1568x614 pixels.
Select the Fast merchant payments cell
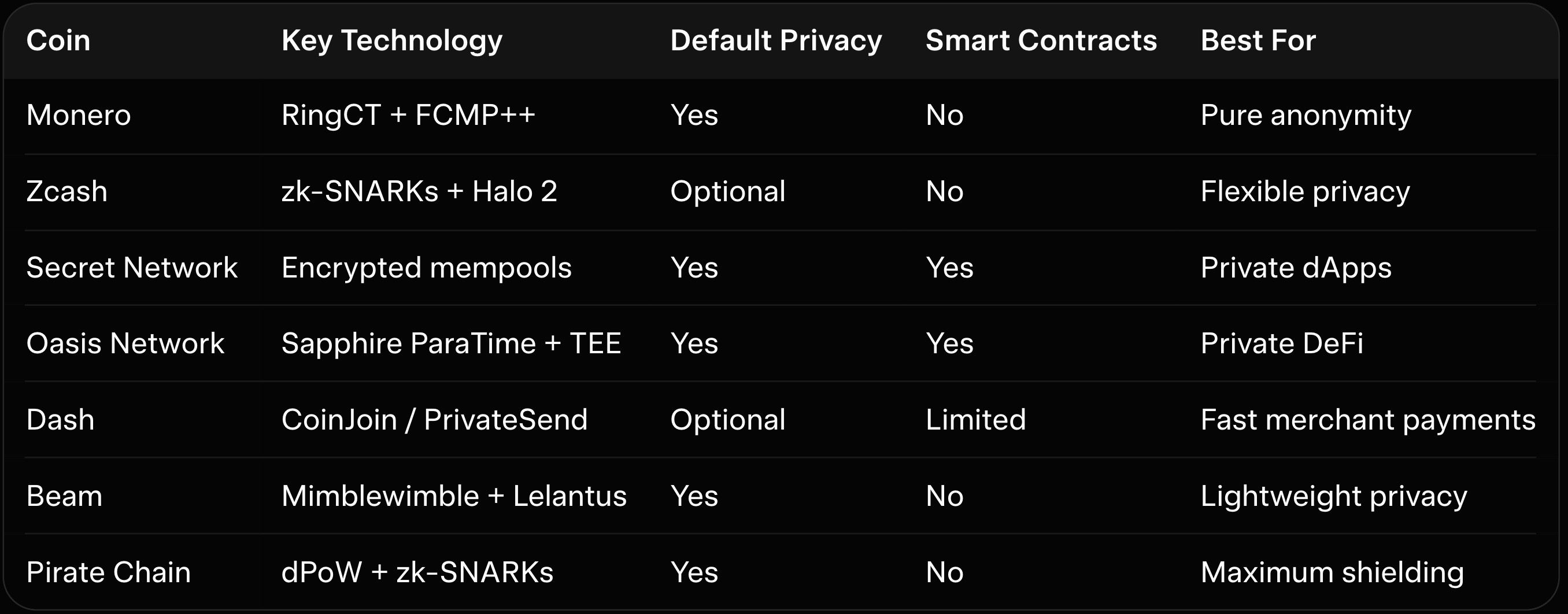[x=1367, y=420]
